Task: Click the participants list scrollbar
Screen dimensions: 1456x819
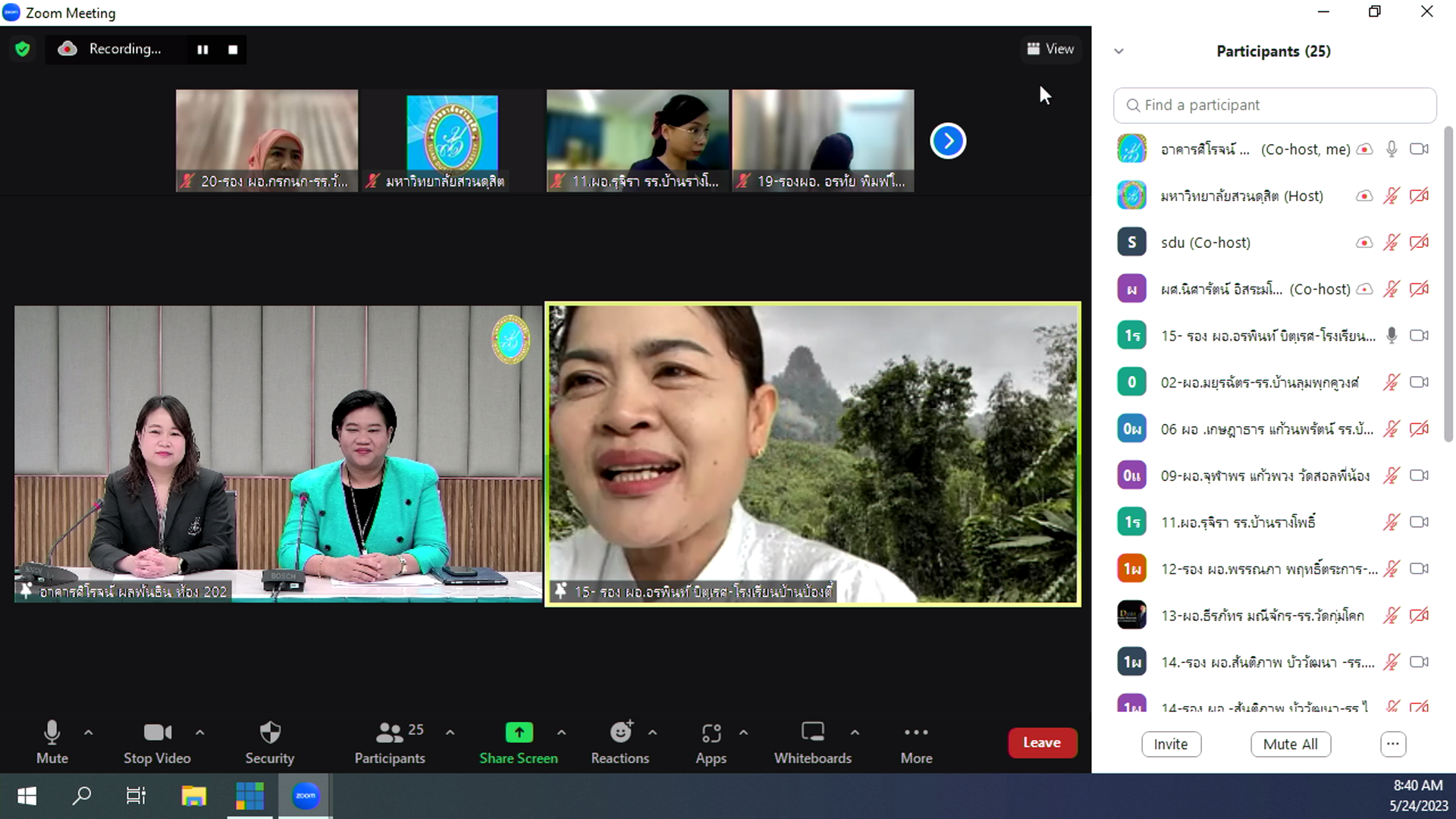Action: [x=1448, y=284]
